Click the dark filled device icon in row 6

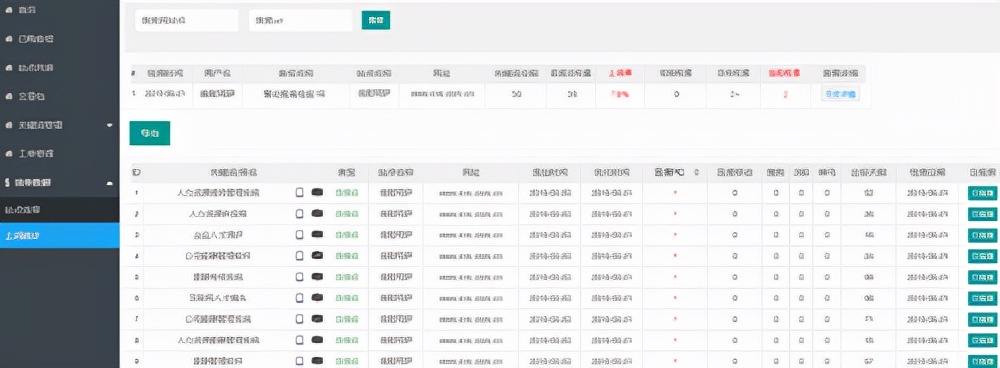pos(317,298)
